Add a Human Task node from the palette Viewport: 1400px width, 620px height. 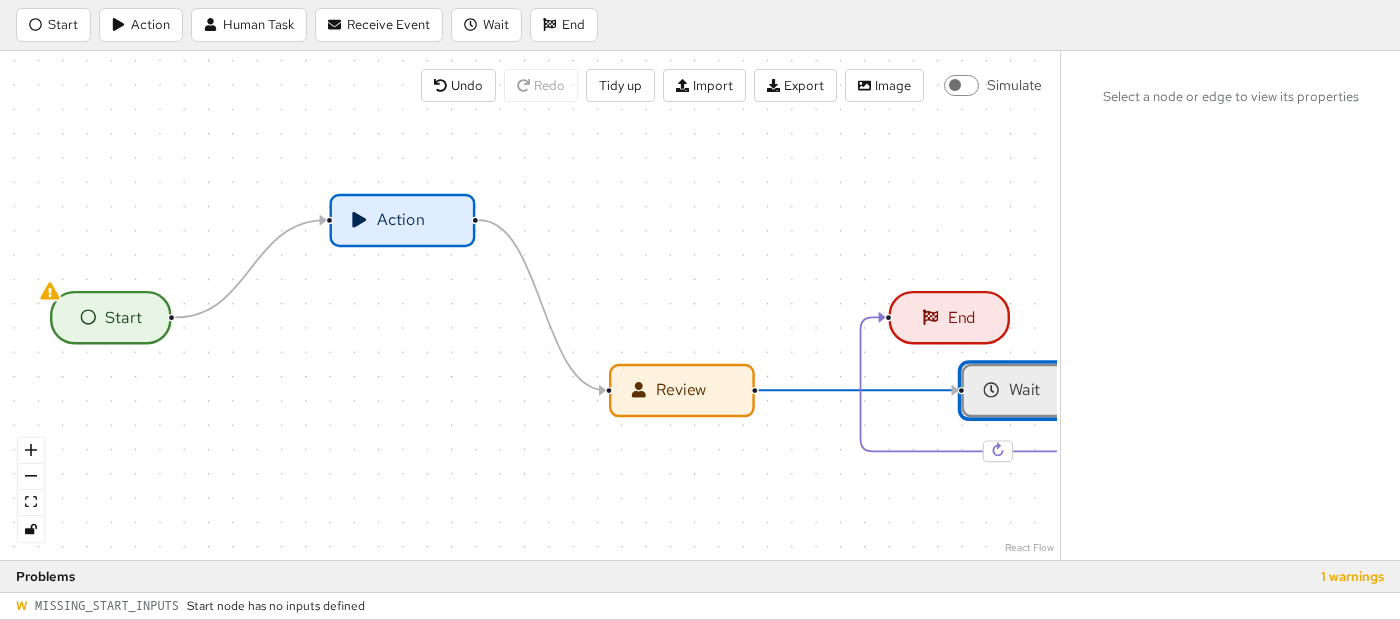pyautogui.click(x=249, y=25)
